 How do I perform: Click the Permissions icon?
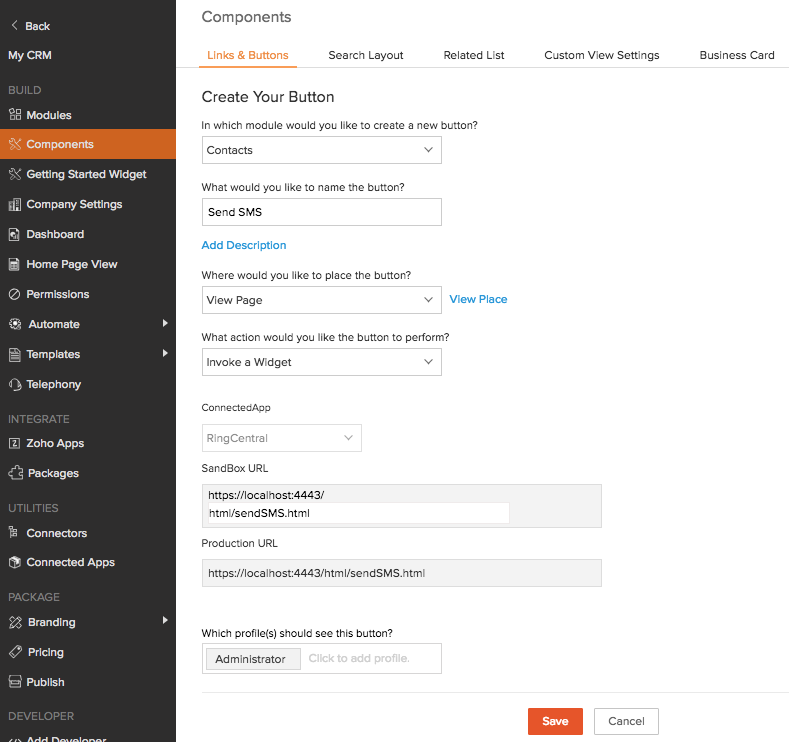(x=15, y=294)
